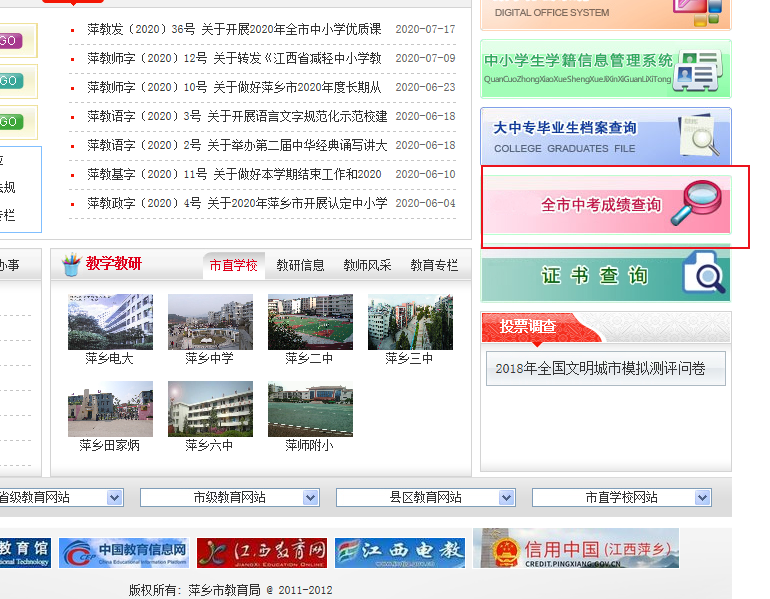Open the 中国教育信息网 banner link

(124, 553)
